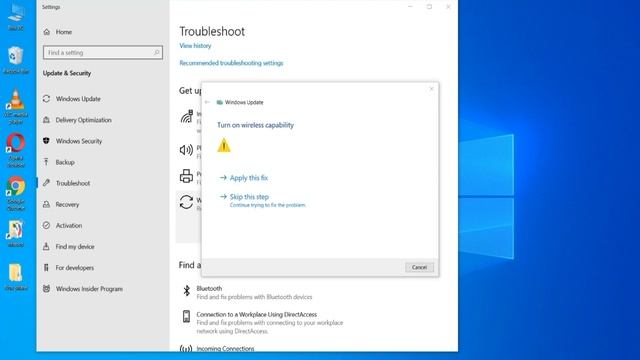
Task: Click the Delivery Optimization sidebar icon
Action: [x=47, y=120]
